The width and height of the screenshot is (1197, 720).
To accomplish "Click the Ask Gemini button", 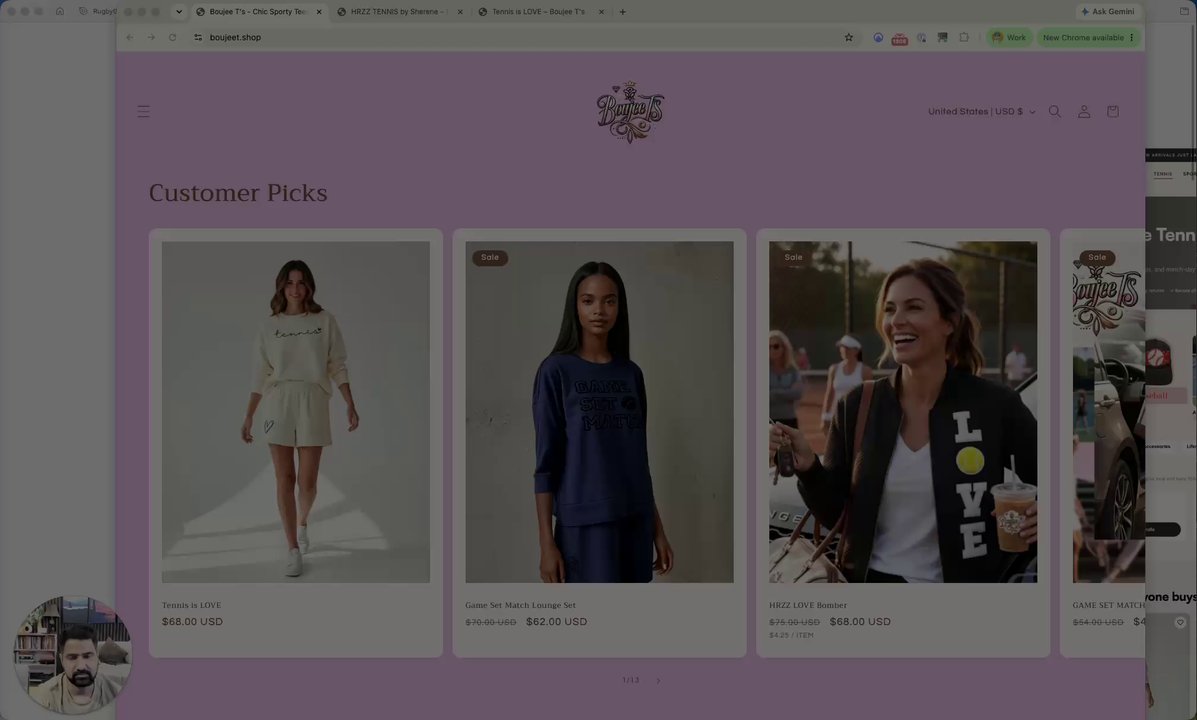I will pyautogui.click(x=1108, y=11).
